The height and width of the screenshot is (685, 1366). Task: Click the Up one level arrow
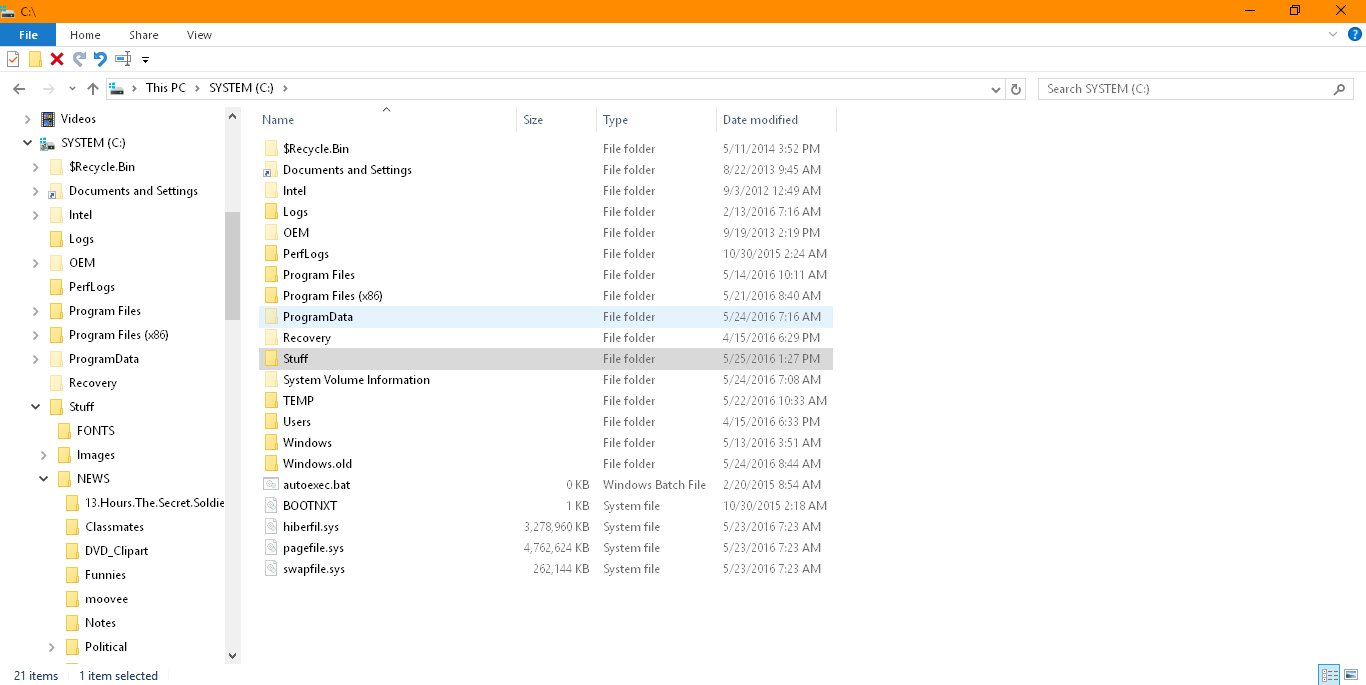click(x=93, y=89)
